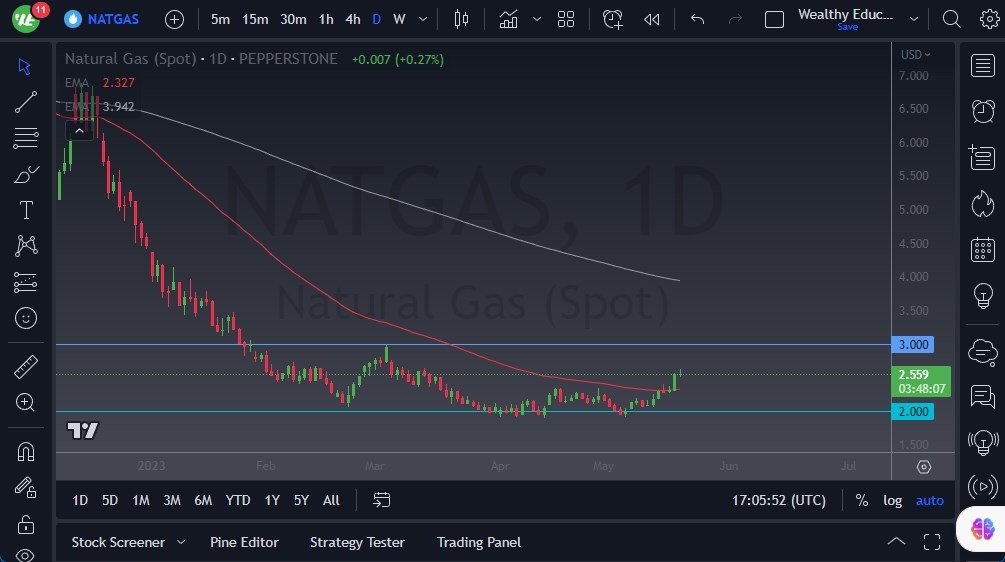Viewport: 1005px width, 562px height.
Task: Select the ruler measure tool
Action: [26, 367]
